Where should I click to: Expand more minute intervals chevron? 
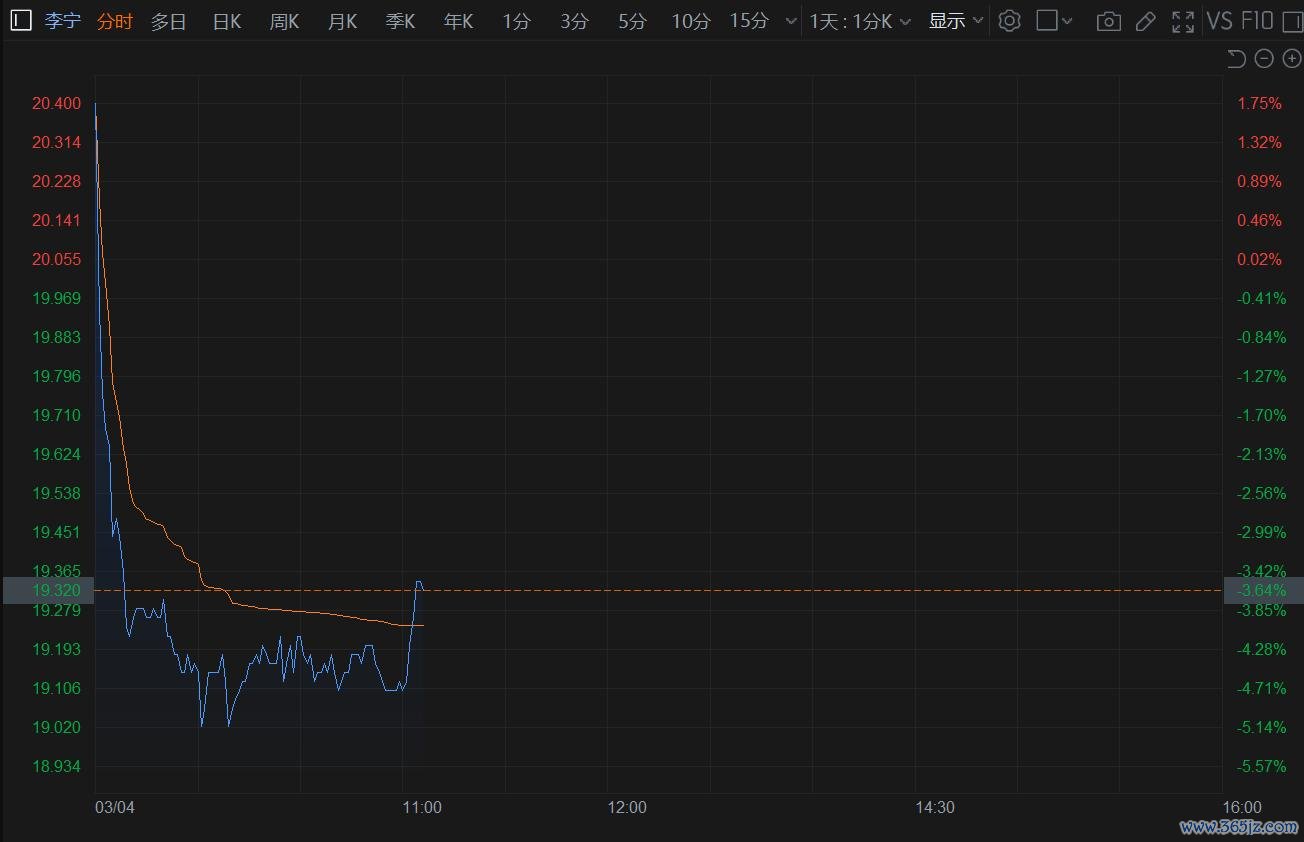[x=792, y=21]
